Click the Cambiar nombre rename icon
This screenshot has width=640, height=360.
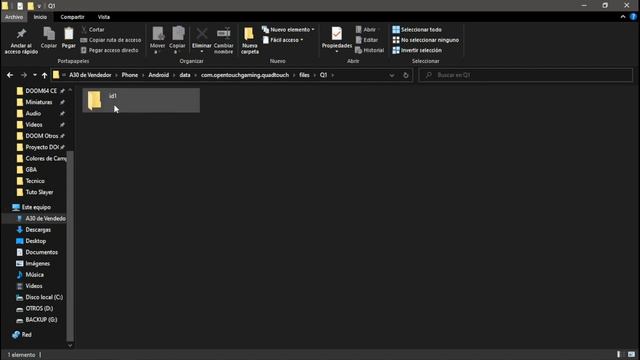pyautogui.click(x=224, y=41)
